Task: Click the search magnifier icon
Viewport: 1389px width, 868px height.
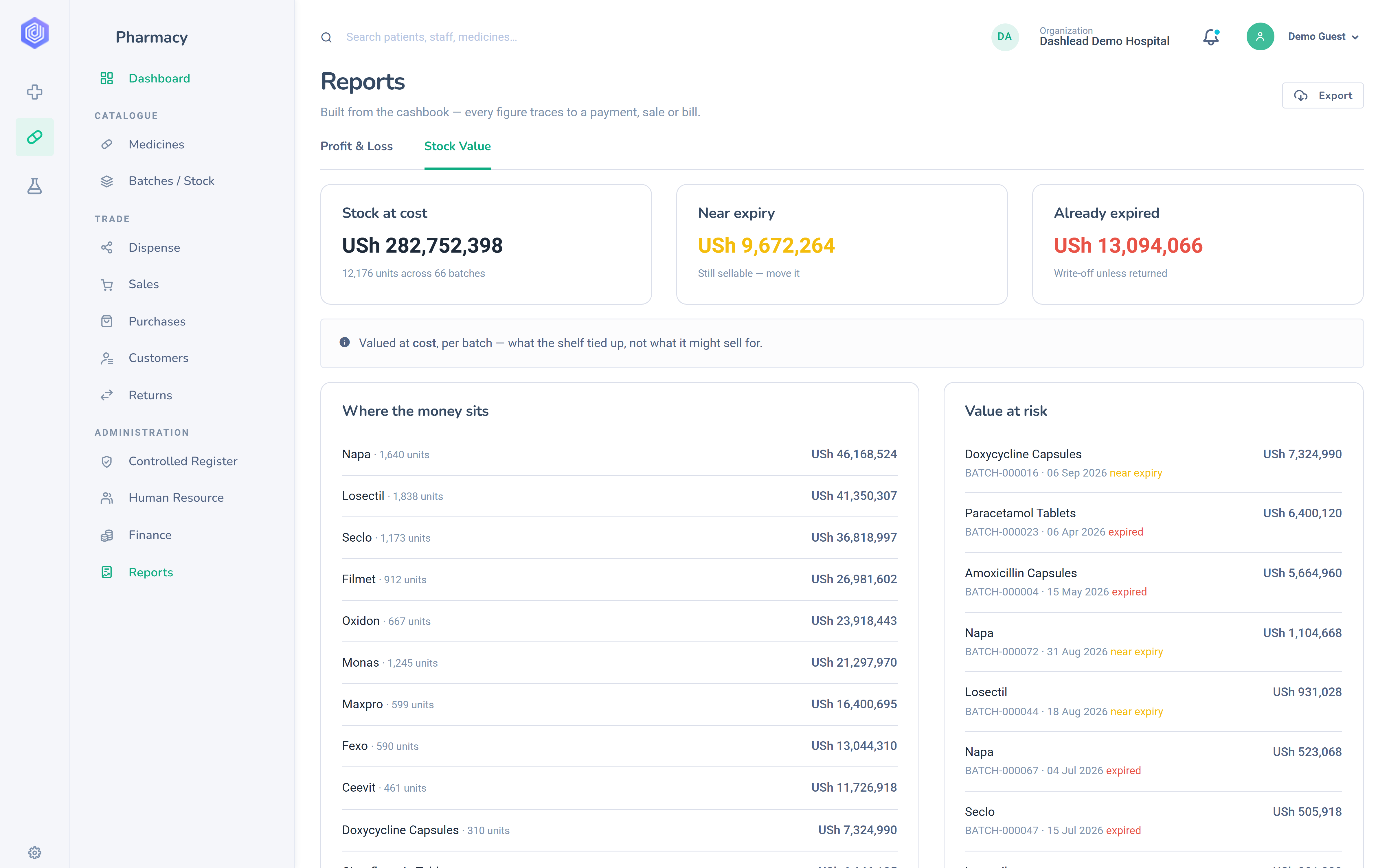Action: [326, 38]
